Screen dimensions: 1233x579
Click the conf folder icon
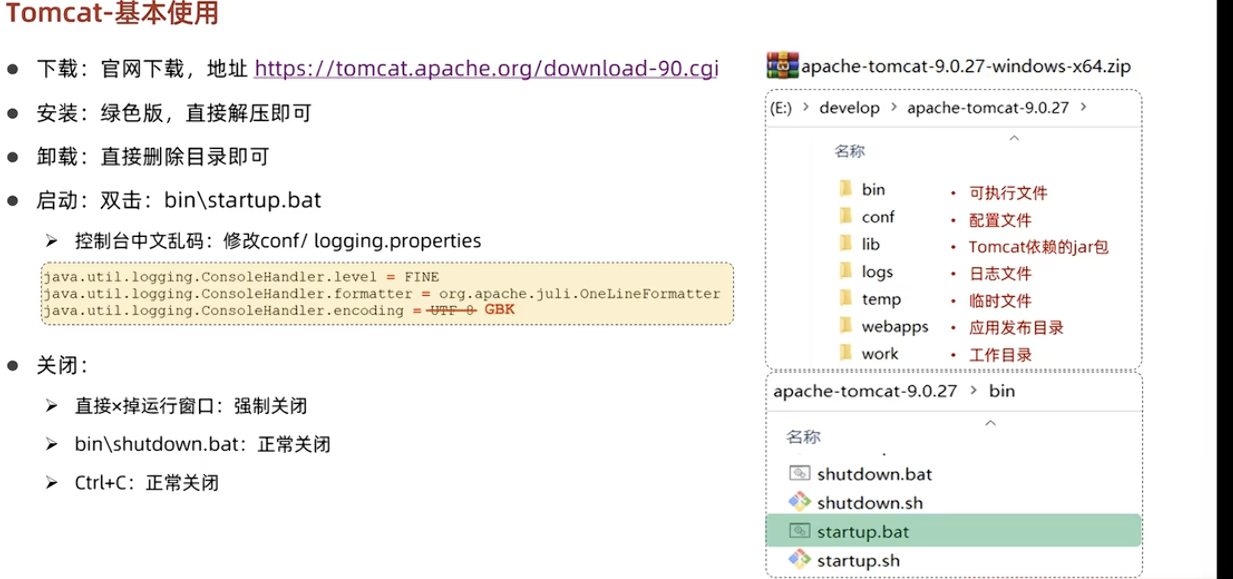845,217
